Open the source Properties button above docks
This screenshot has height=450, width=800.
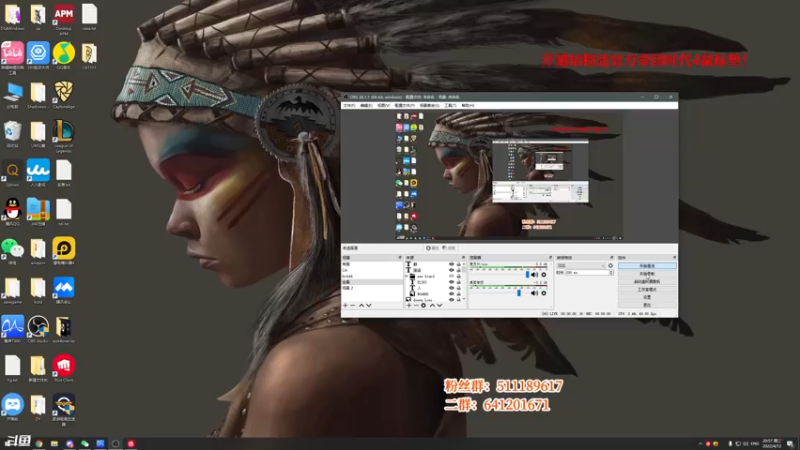(432, 248)
